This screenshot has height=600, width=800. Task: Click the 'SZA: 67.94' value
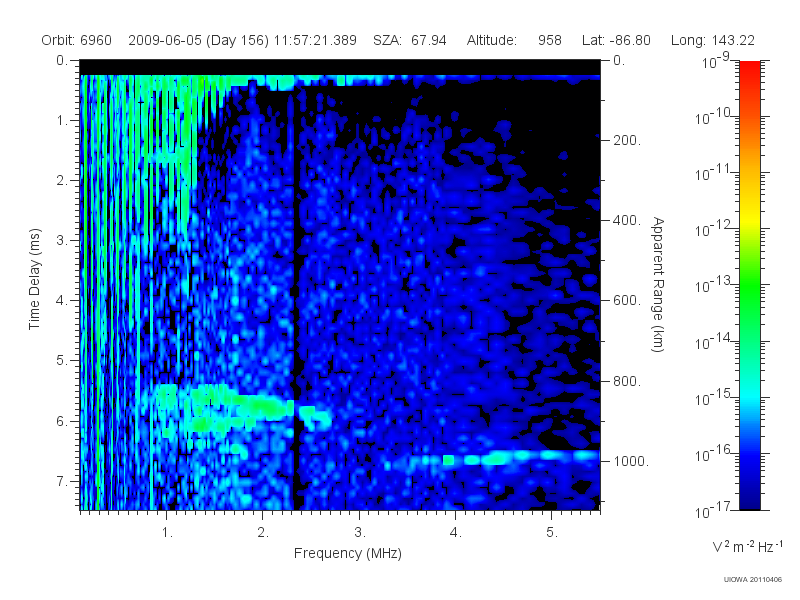point(410,40)
